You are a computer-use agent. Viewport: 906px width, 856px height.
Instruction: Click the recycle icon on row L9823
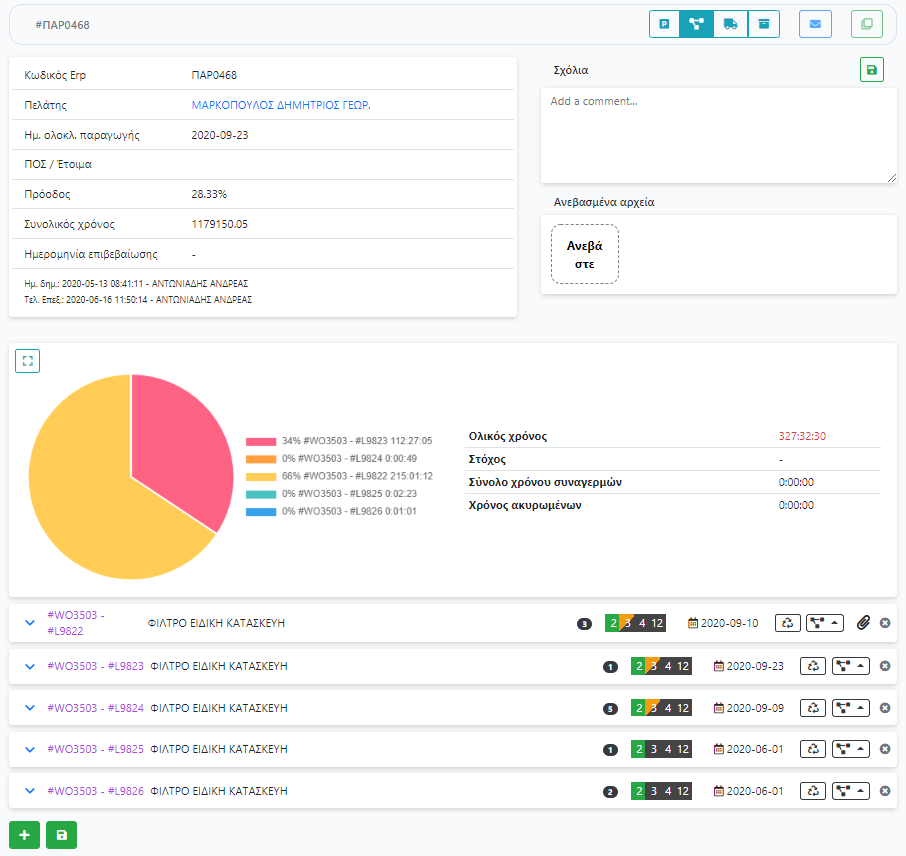coord(814,666)
